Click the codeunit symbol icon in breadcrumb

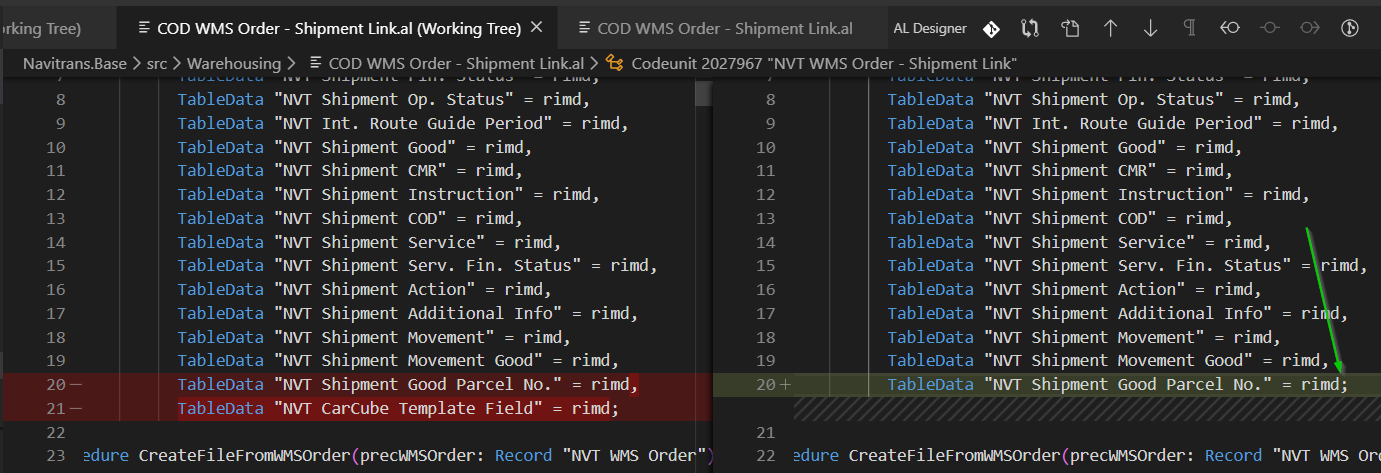616,63
